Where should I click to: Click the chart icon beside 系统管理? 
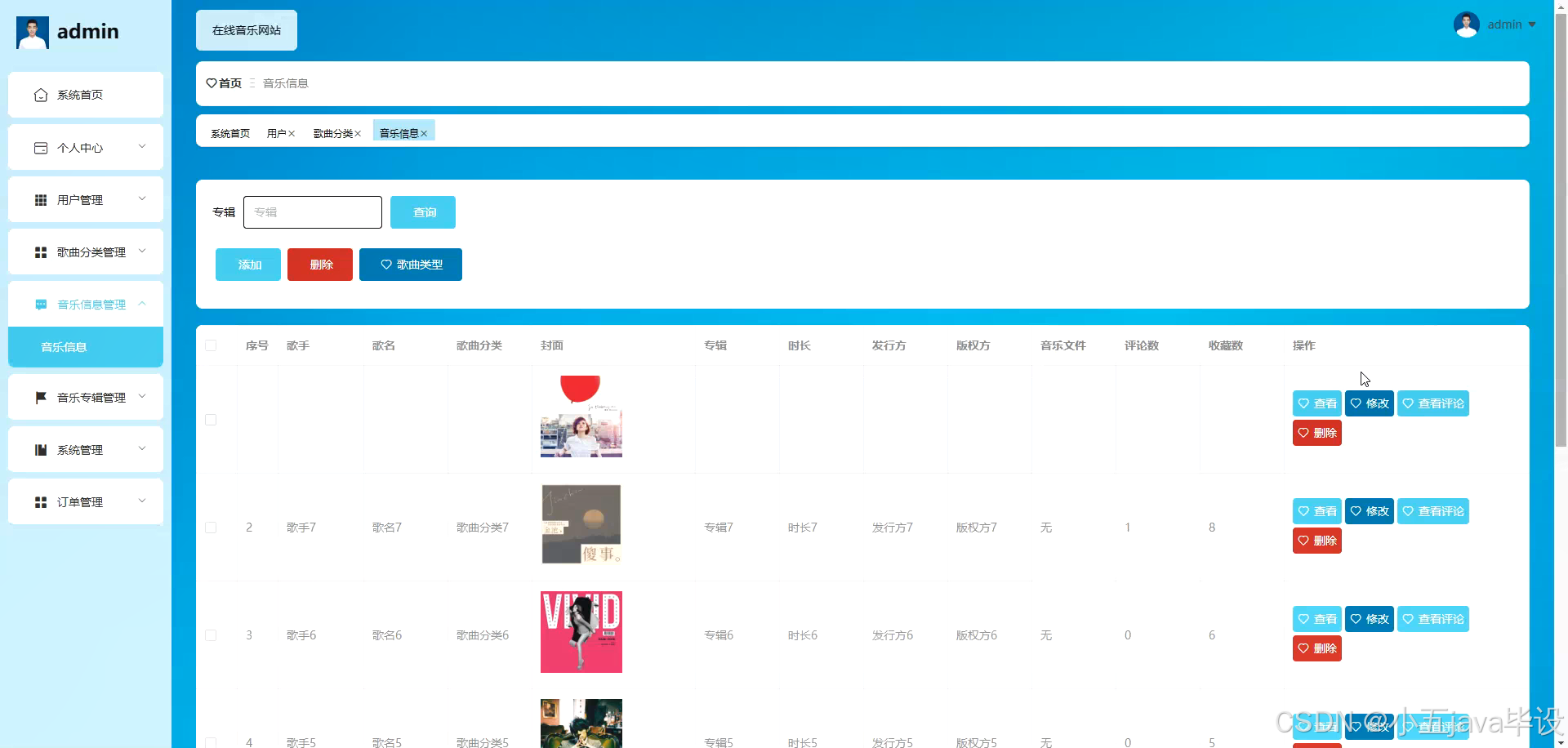[x=41, y=450]
